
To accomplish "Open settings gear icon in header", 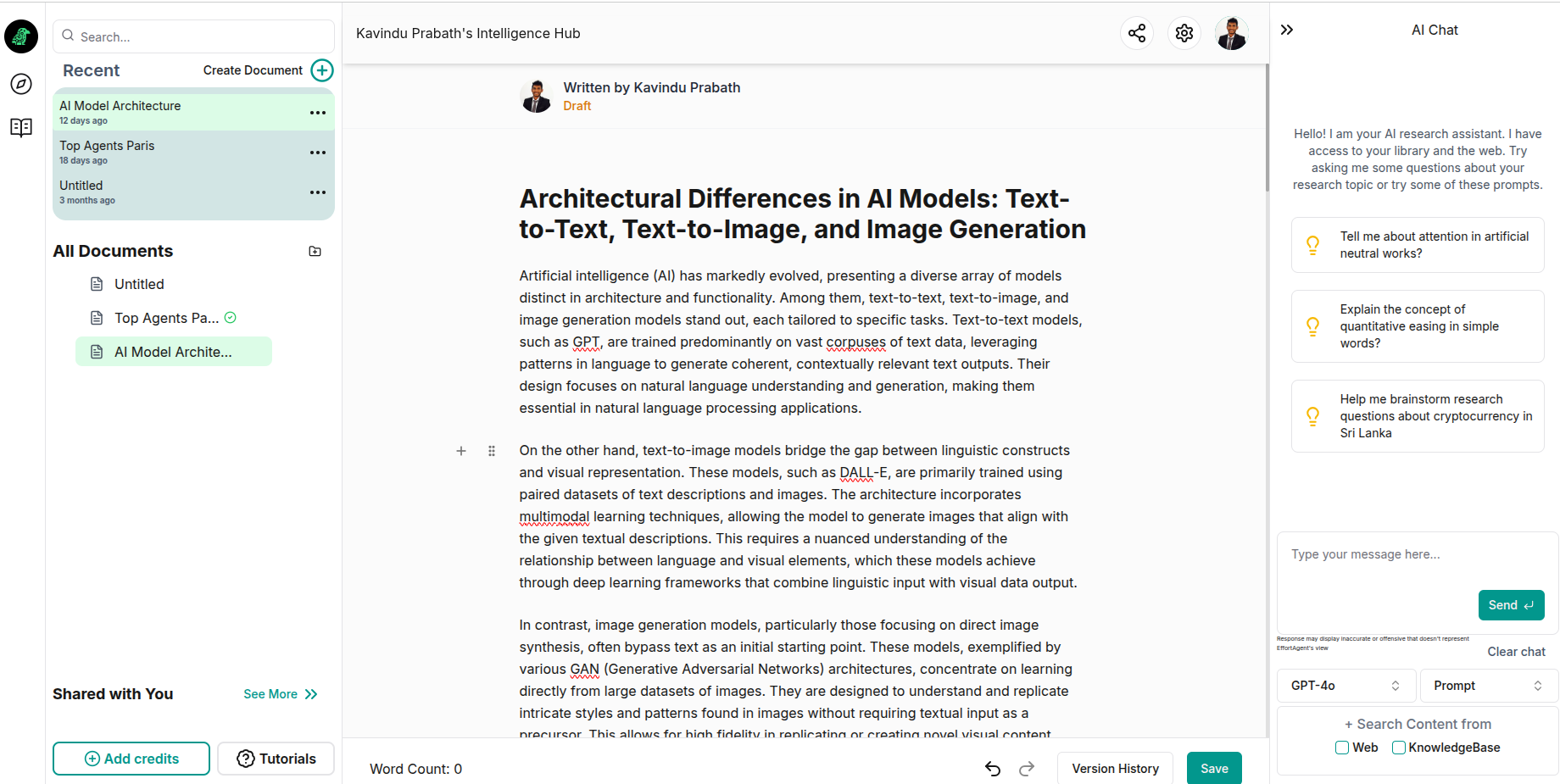I will [x=1184, y=33].
